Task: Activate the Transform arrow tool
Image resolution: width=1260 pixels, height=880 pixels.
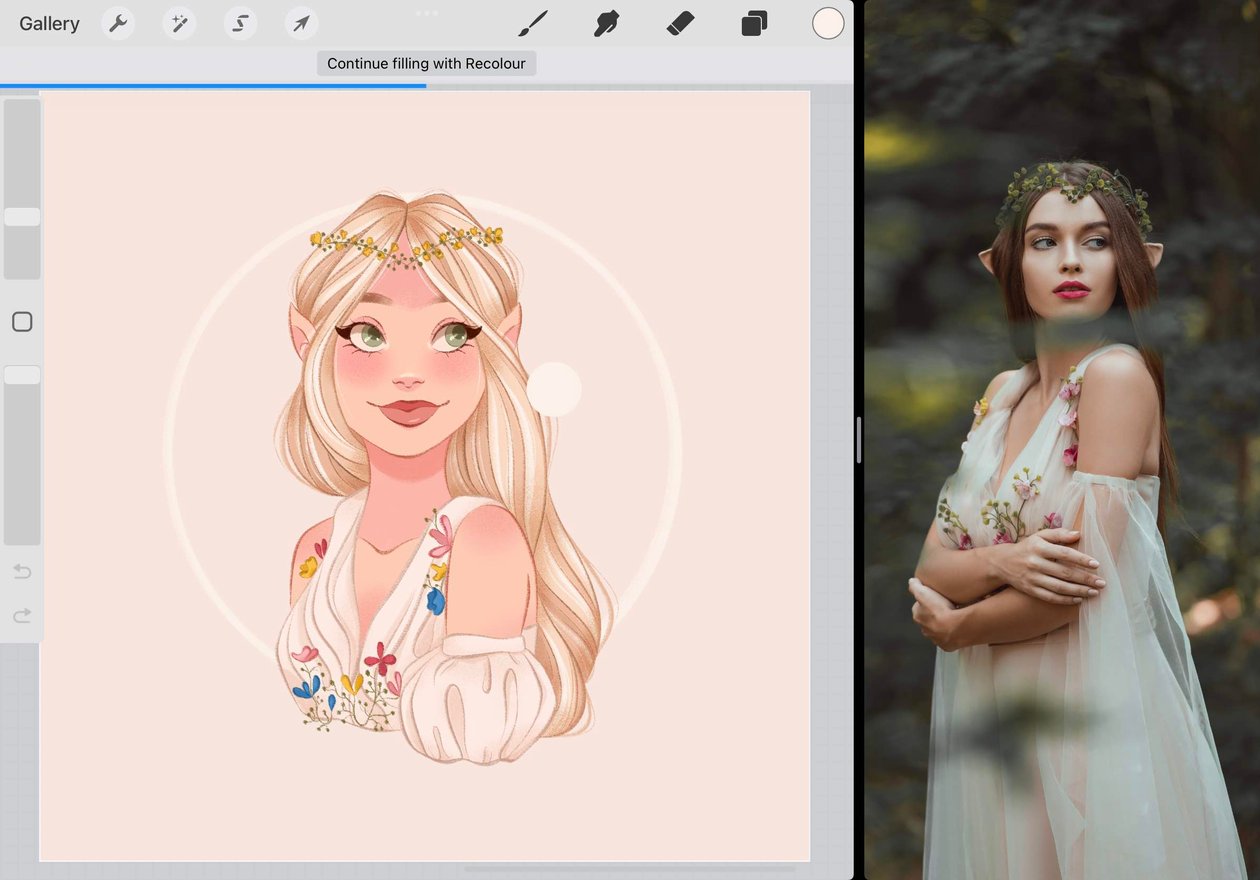Action: (x=301, y=23)
